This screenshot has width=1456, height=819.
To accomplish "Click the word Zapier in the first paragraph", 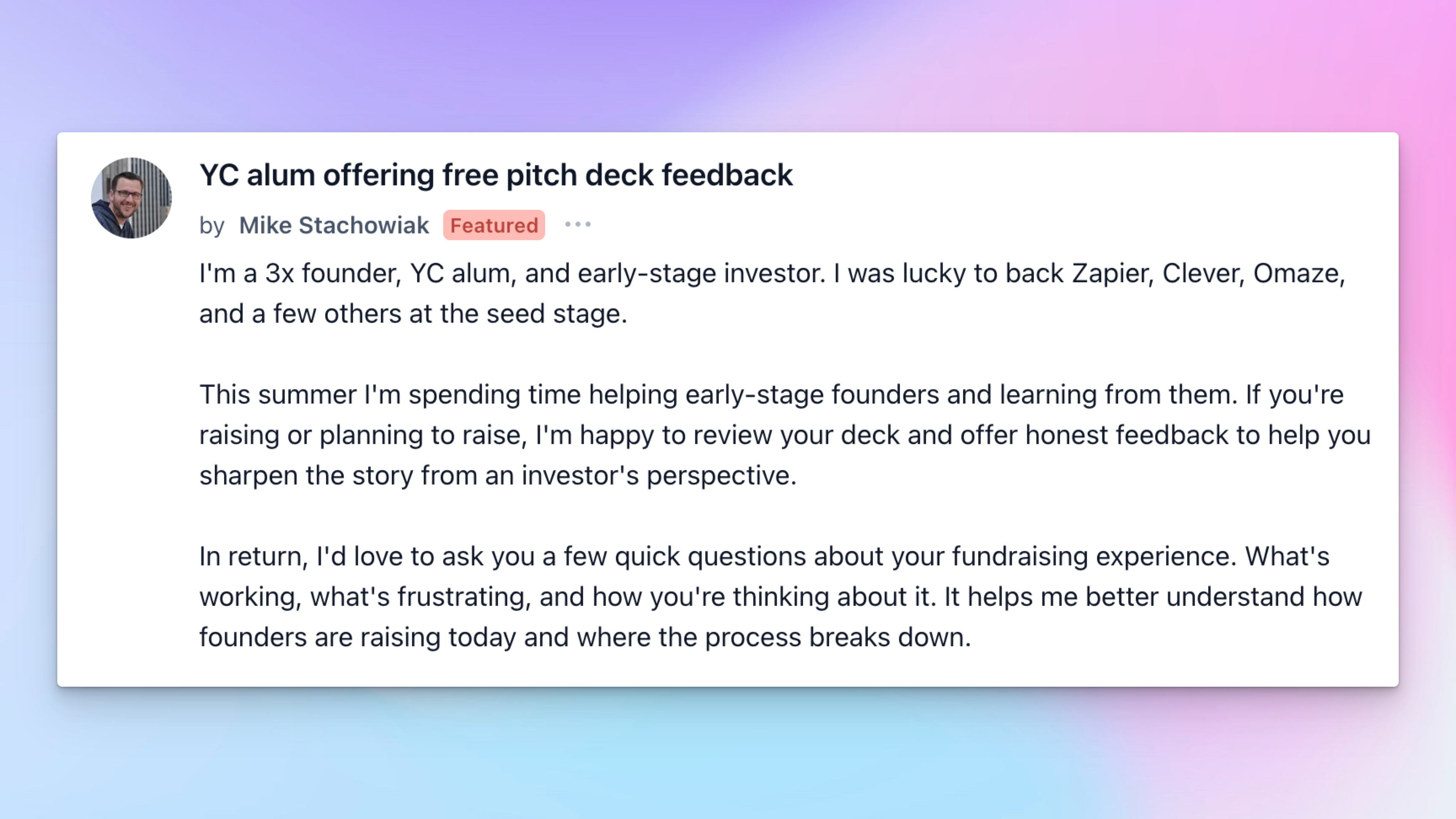I will point(1112,273).
